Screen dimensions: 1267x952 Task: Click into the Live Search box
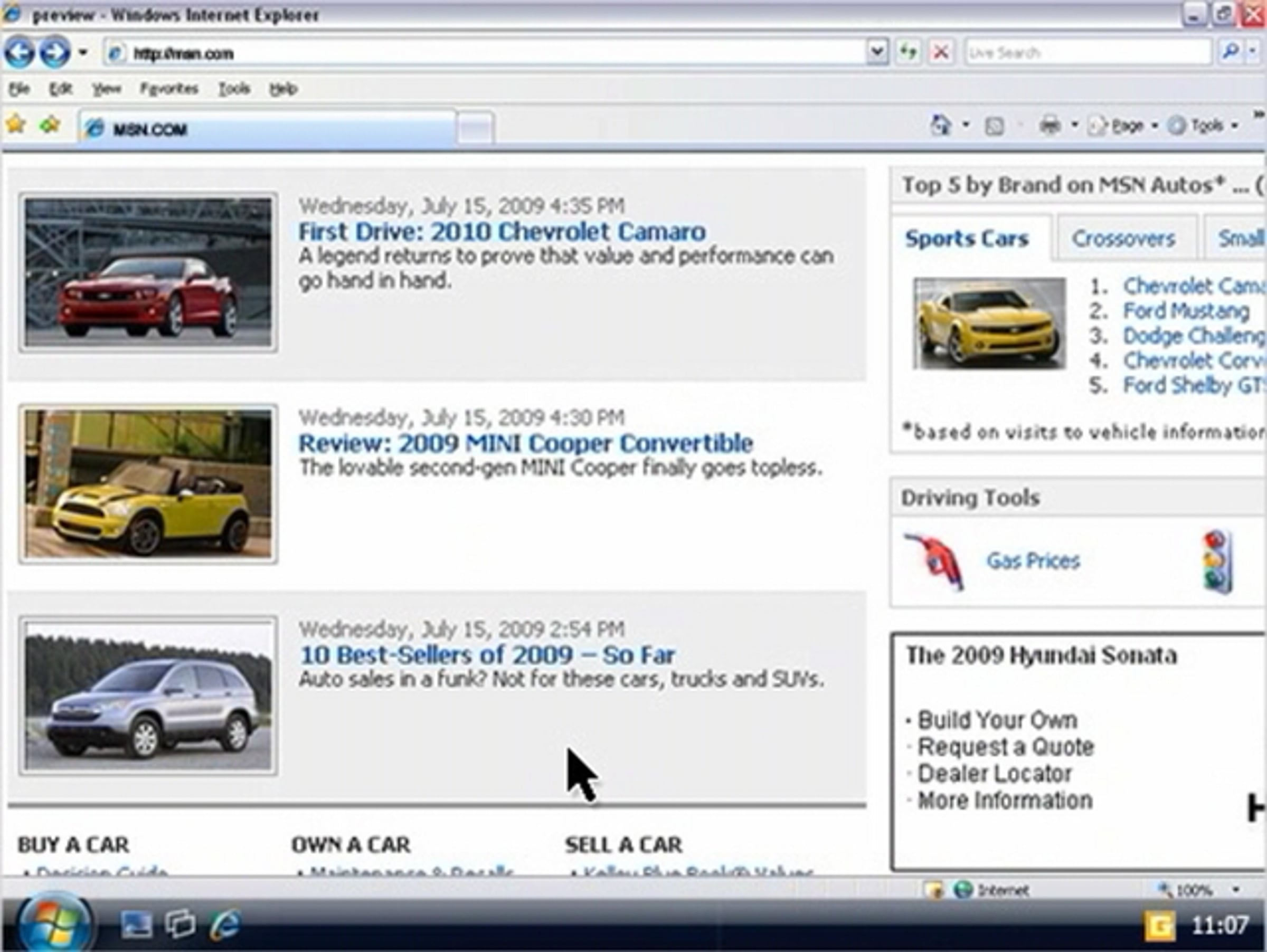[1087, 53]
